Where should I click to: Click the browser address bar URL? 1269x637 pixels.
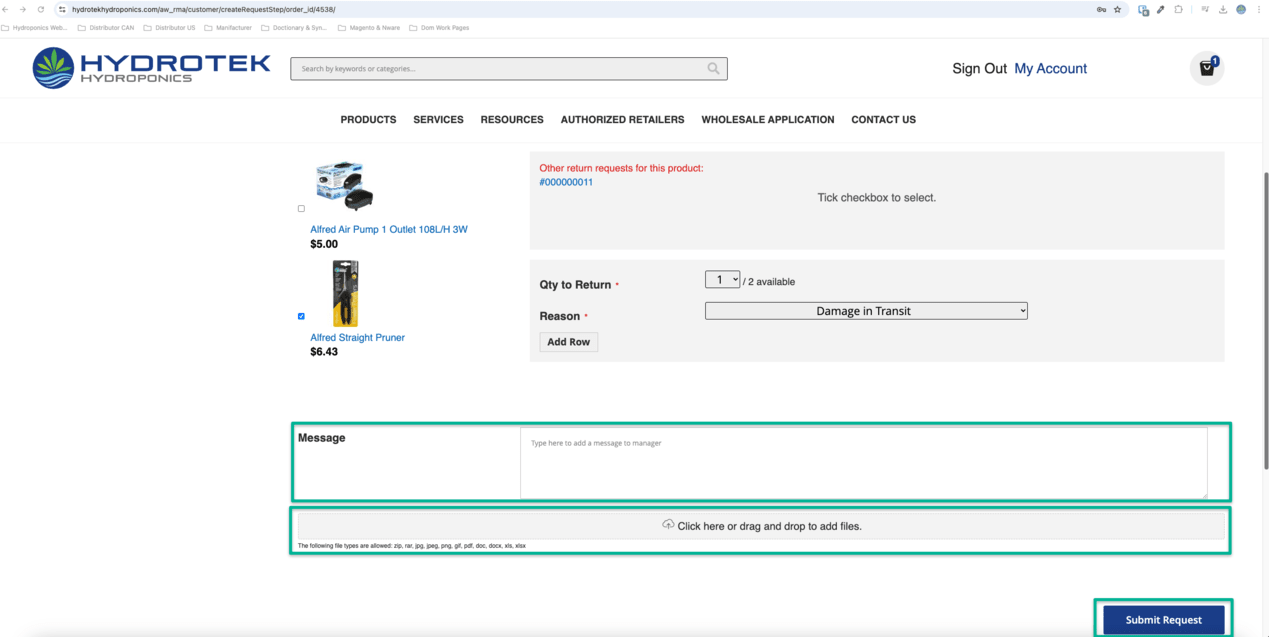[x=204, y=9]
